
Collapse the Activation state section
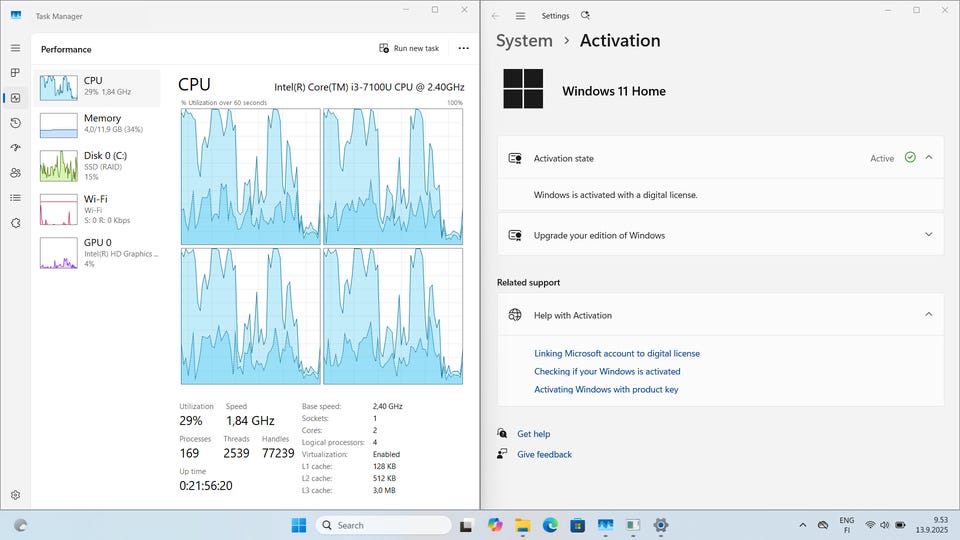tap(928, 158)
